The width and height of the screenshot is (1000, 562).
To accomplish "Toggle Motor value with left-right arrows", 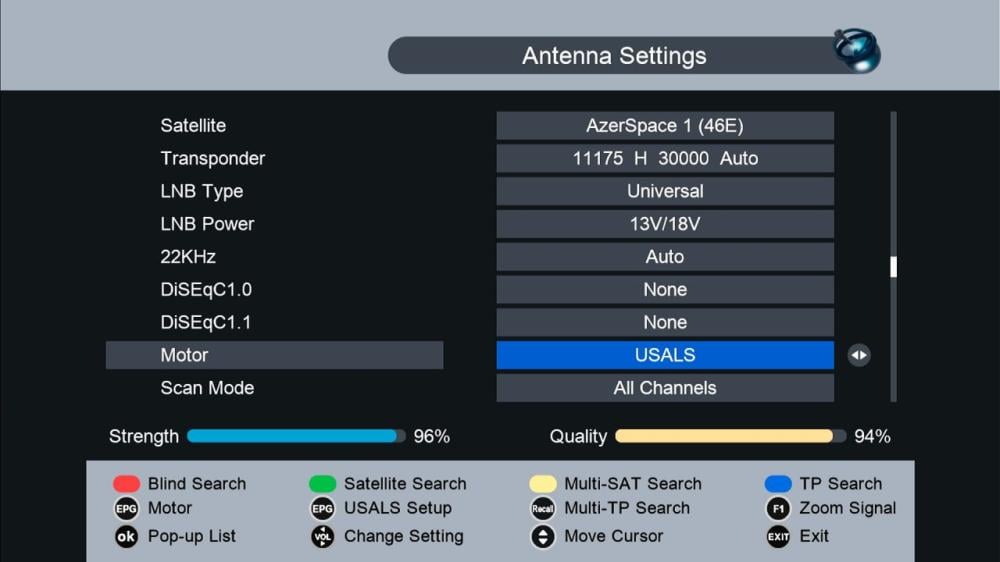I will tap(858, 355).
